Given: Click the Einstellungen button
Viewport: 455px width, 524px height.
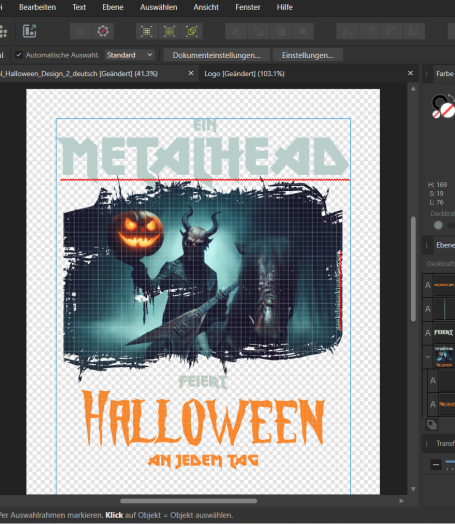Looking at the screenshot, I should (308, 55).
